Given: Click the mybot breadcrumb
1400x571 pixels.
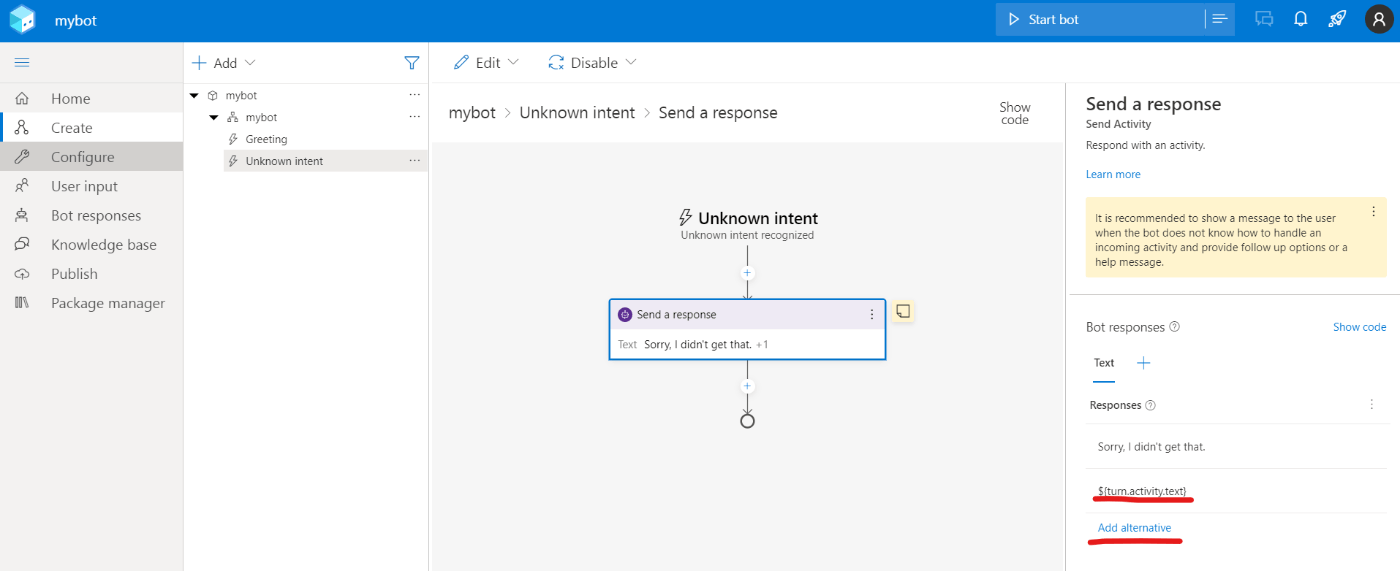Looking at the screenshot, I should [472, 113].
